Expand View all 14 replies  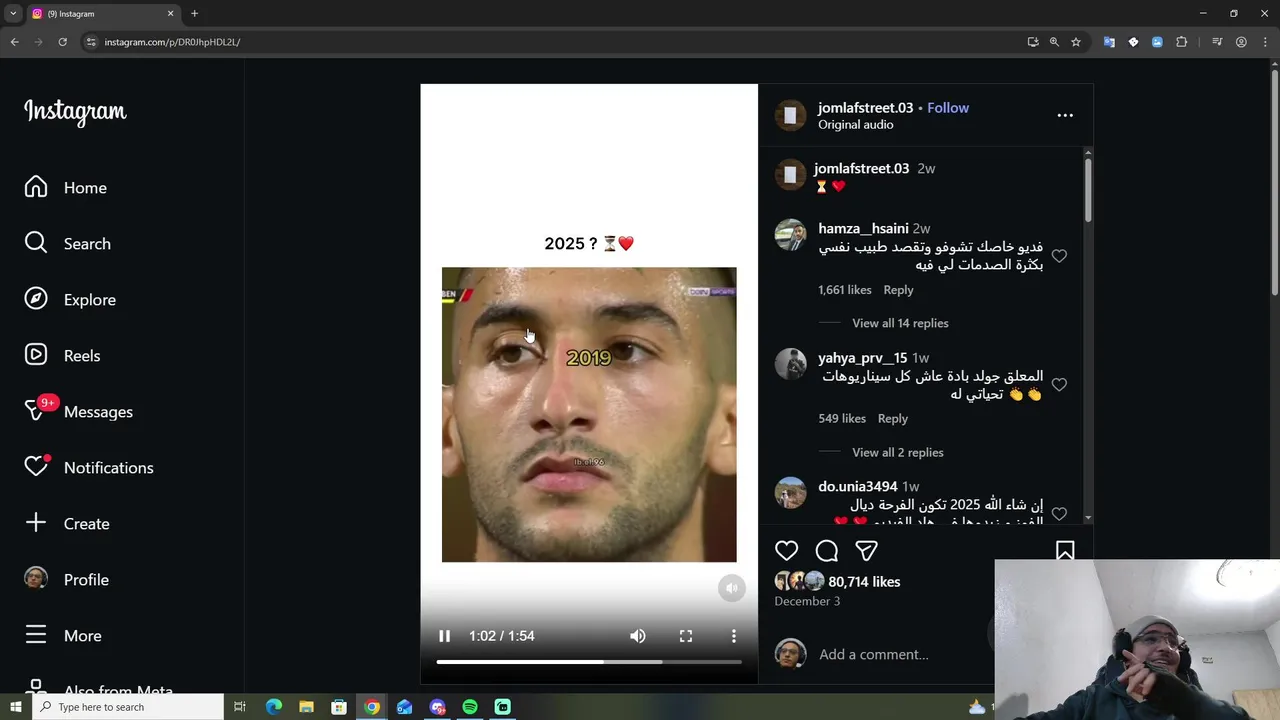click(x=900, y=323)
